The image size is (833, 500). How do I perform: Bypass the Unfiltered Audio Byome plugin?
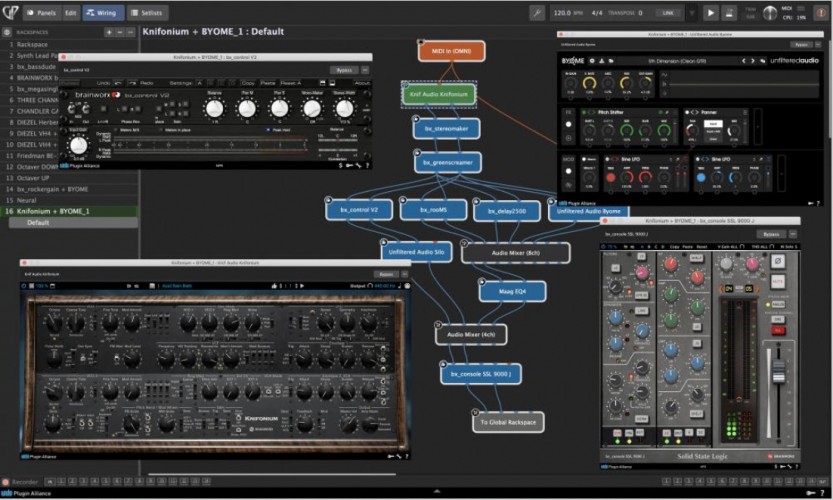(x=801, y=45)
